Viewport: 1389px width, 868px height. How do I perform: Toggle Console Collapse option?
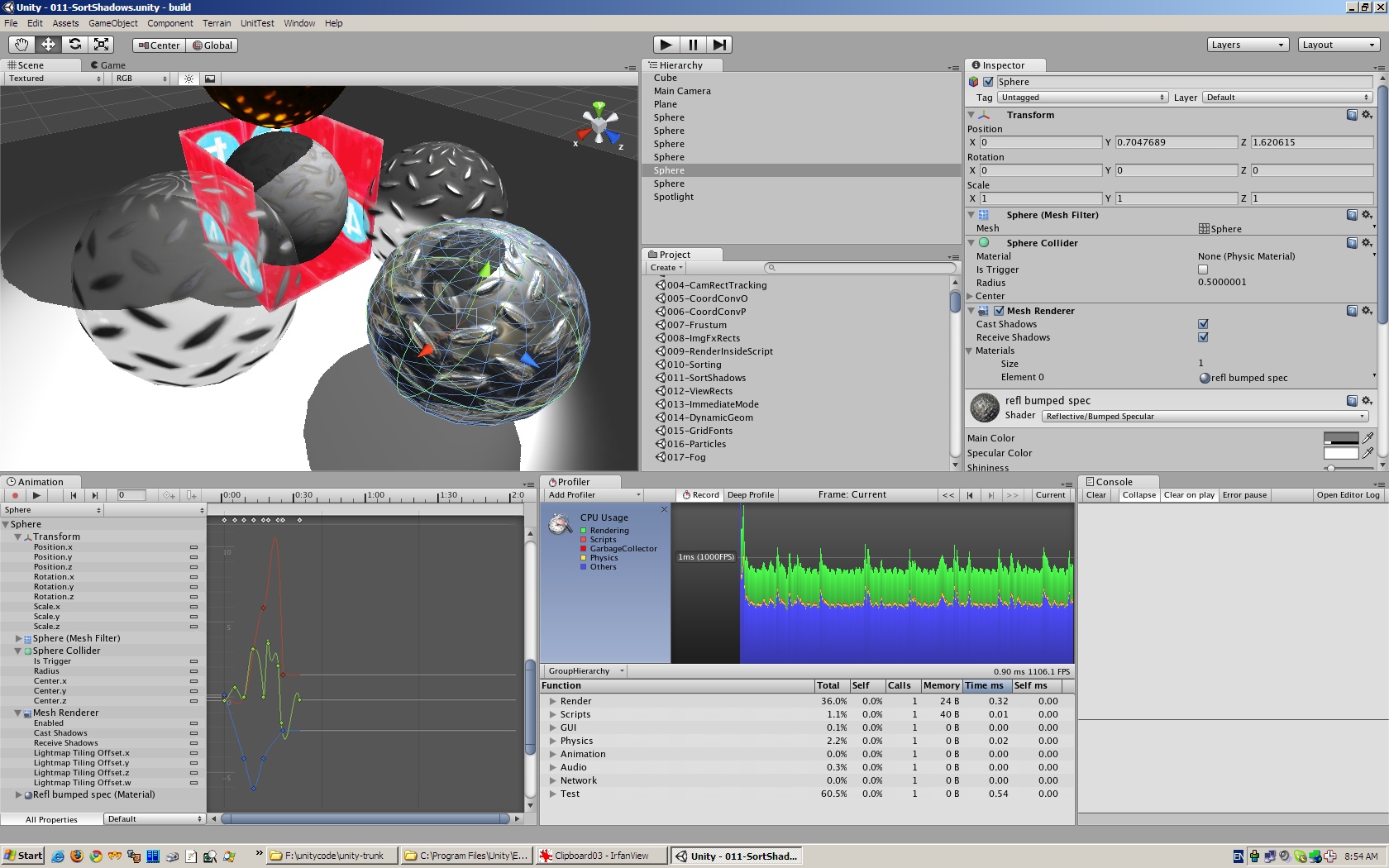pos(1138,495)
